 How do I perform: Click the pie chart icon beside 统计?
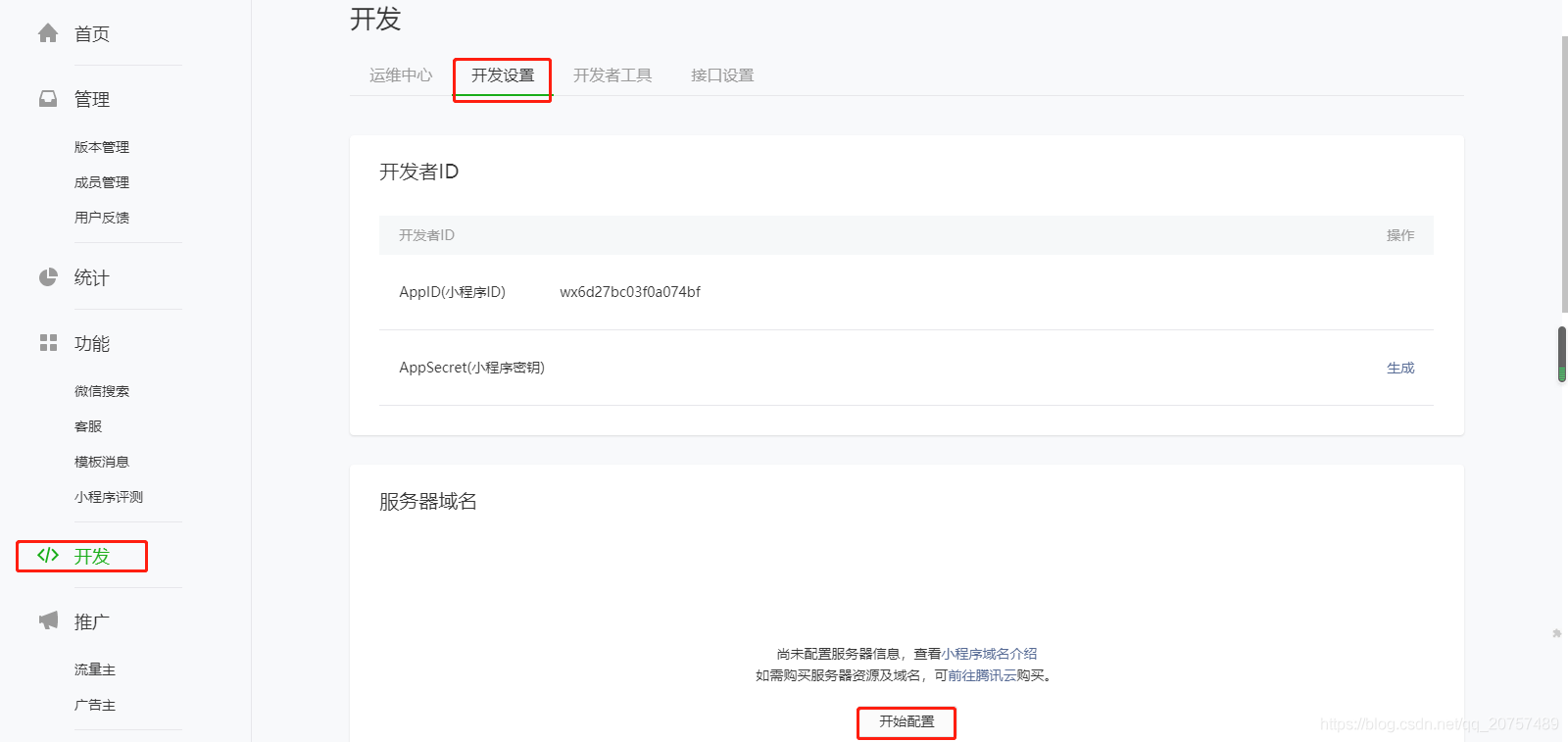point(48,277)
